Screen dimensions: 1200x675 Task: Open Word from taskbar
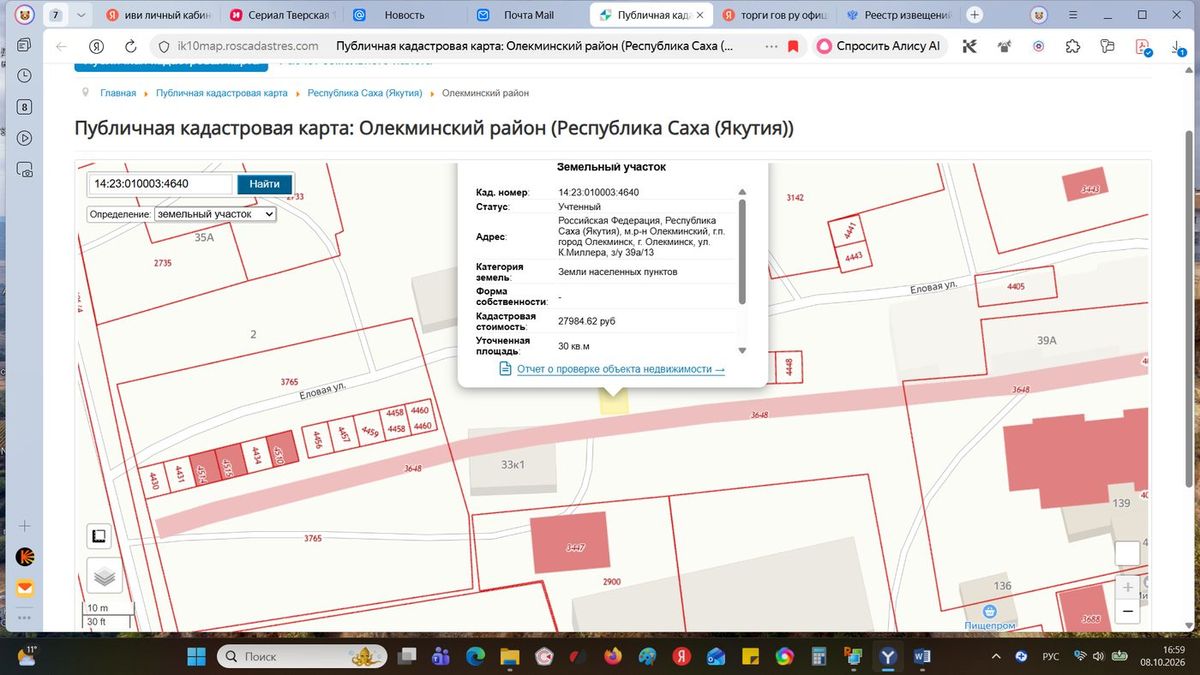click(922, 656)
